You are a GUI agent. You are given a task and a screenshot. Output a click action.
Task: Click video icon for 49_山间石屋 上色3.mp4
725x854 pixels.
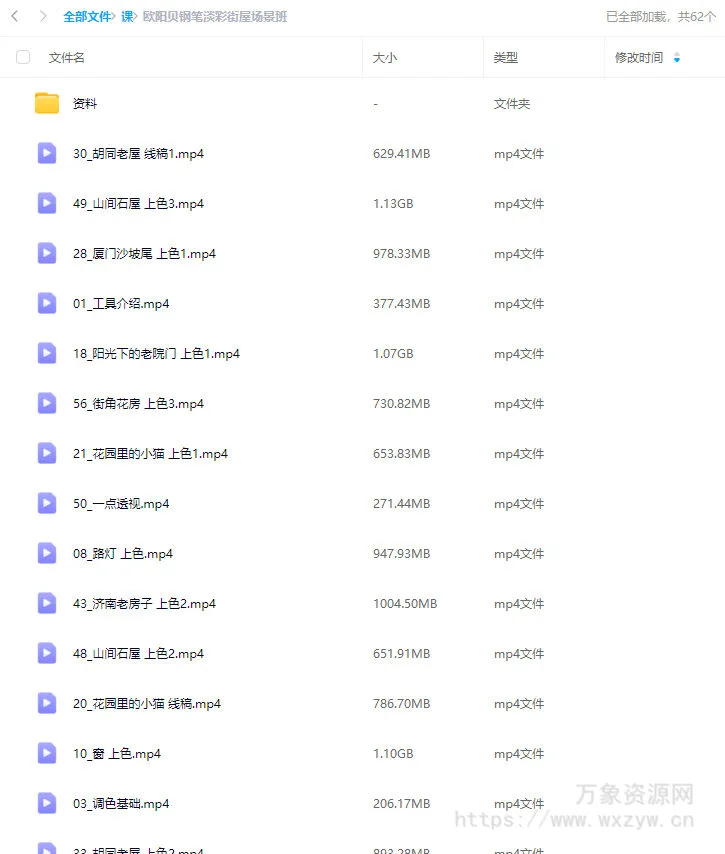click(x=47, y=203)
